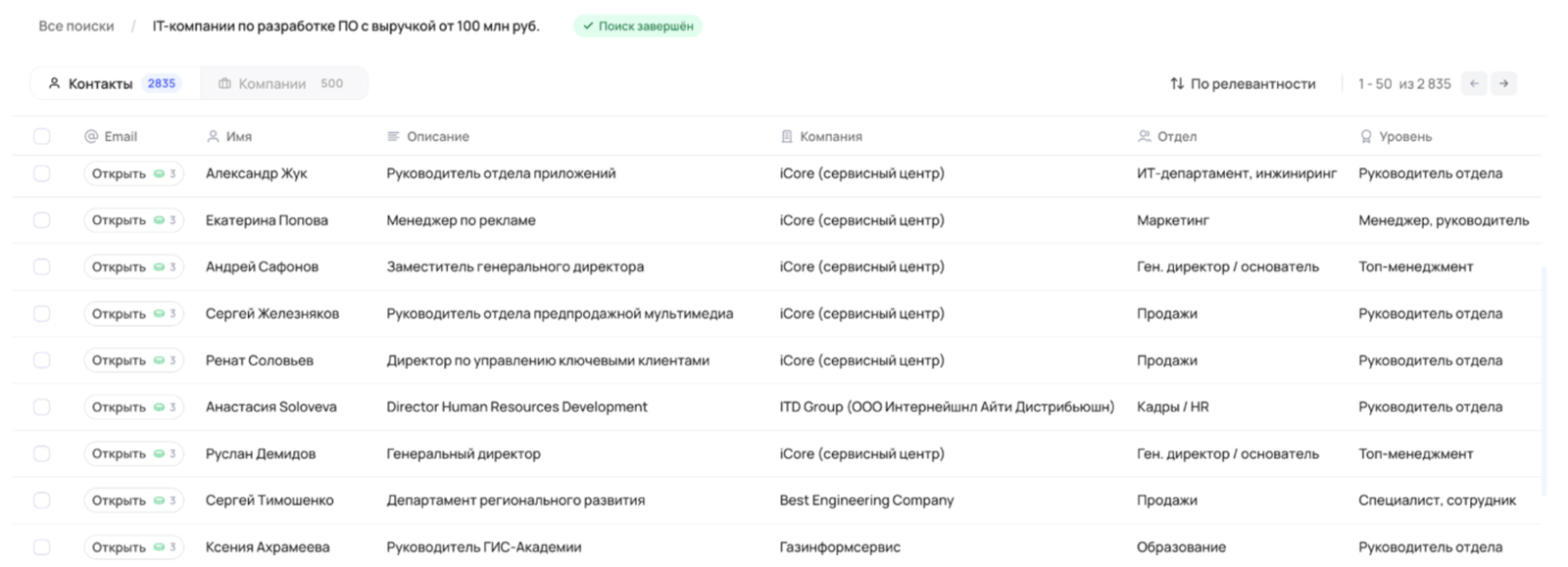Click the badge icon in Уровень header
1568x567 pixels.
1366,136
